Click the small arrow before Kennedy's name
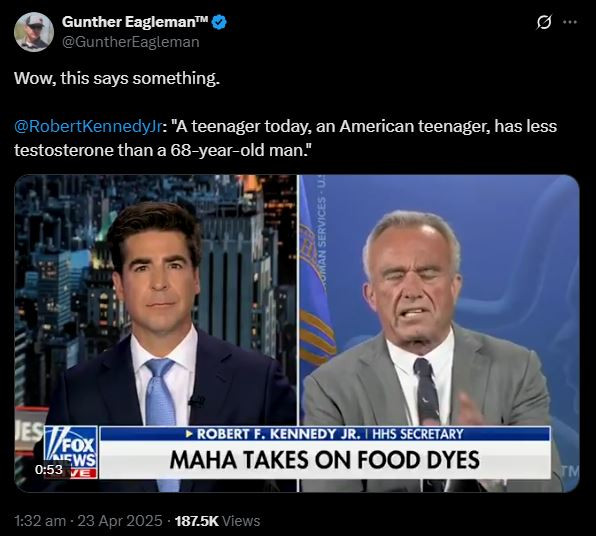 (x=189, y=434)
